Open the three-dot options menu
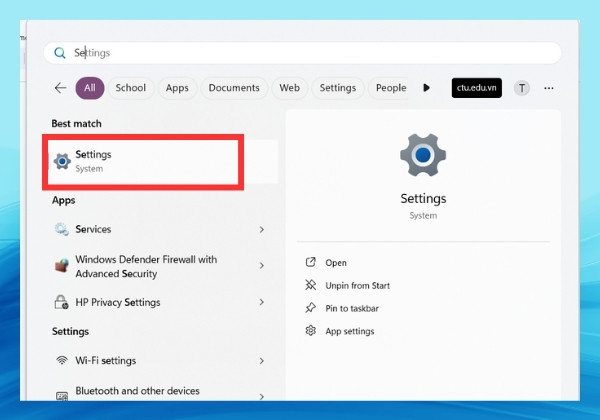 (549, 88)
